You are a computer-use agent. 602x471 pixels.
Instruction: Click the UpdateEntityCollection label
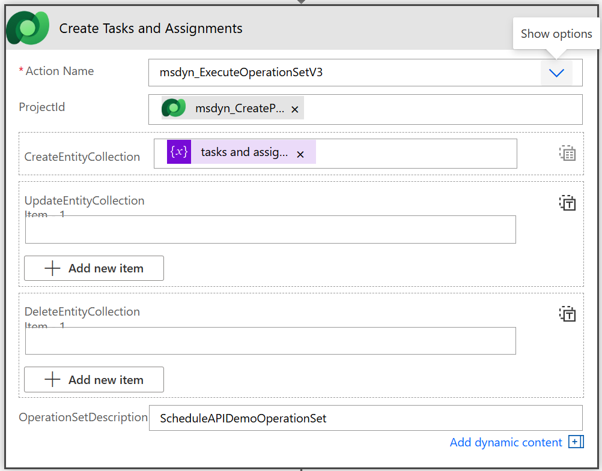tap(84, 200)
